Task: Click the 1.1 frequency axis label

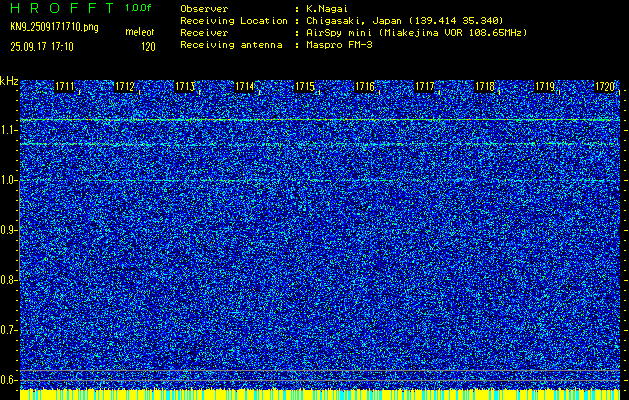Action: (x=8, y=130)
